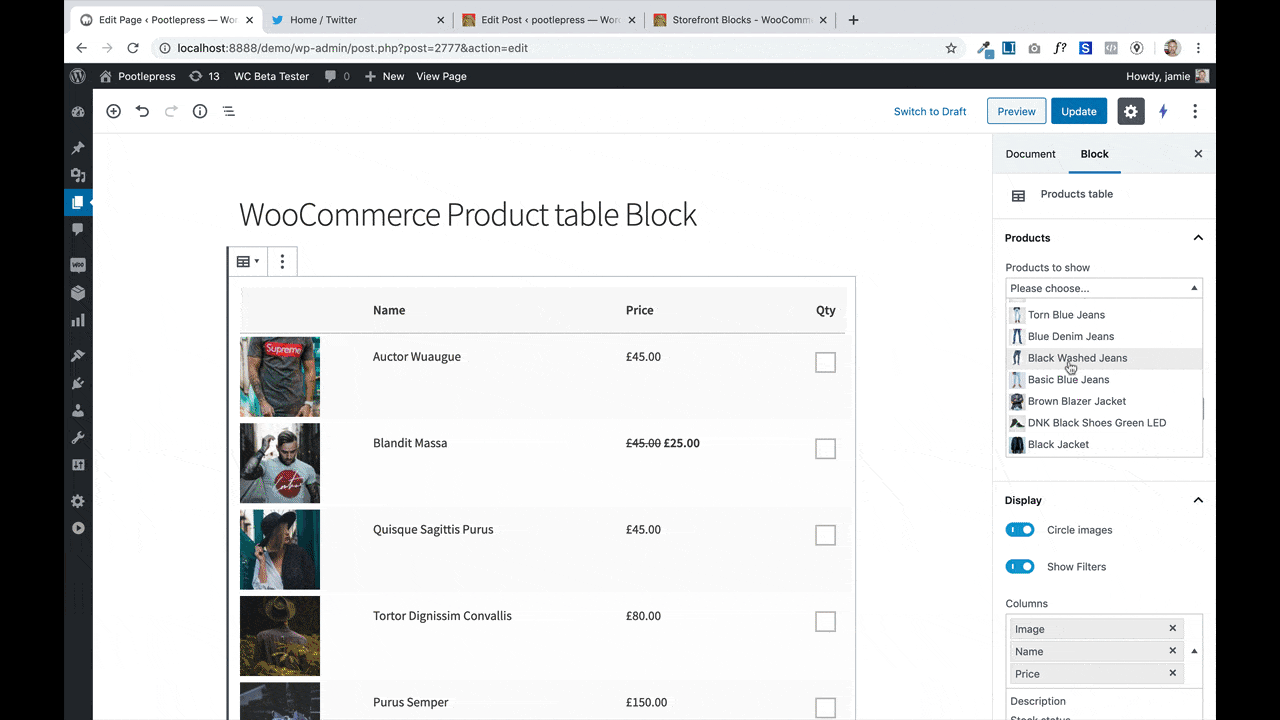Image resolution: width=1280 pixels, height=720 pixels.
Task: Tick Qty checkbox for Purus Semper
Action: click(x=825, y=708)
